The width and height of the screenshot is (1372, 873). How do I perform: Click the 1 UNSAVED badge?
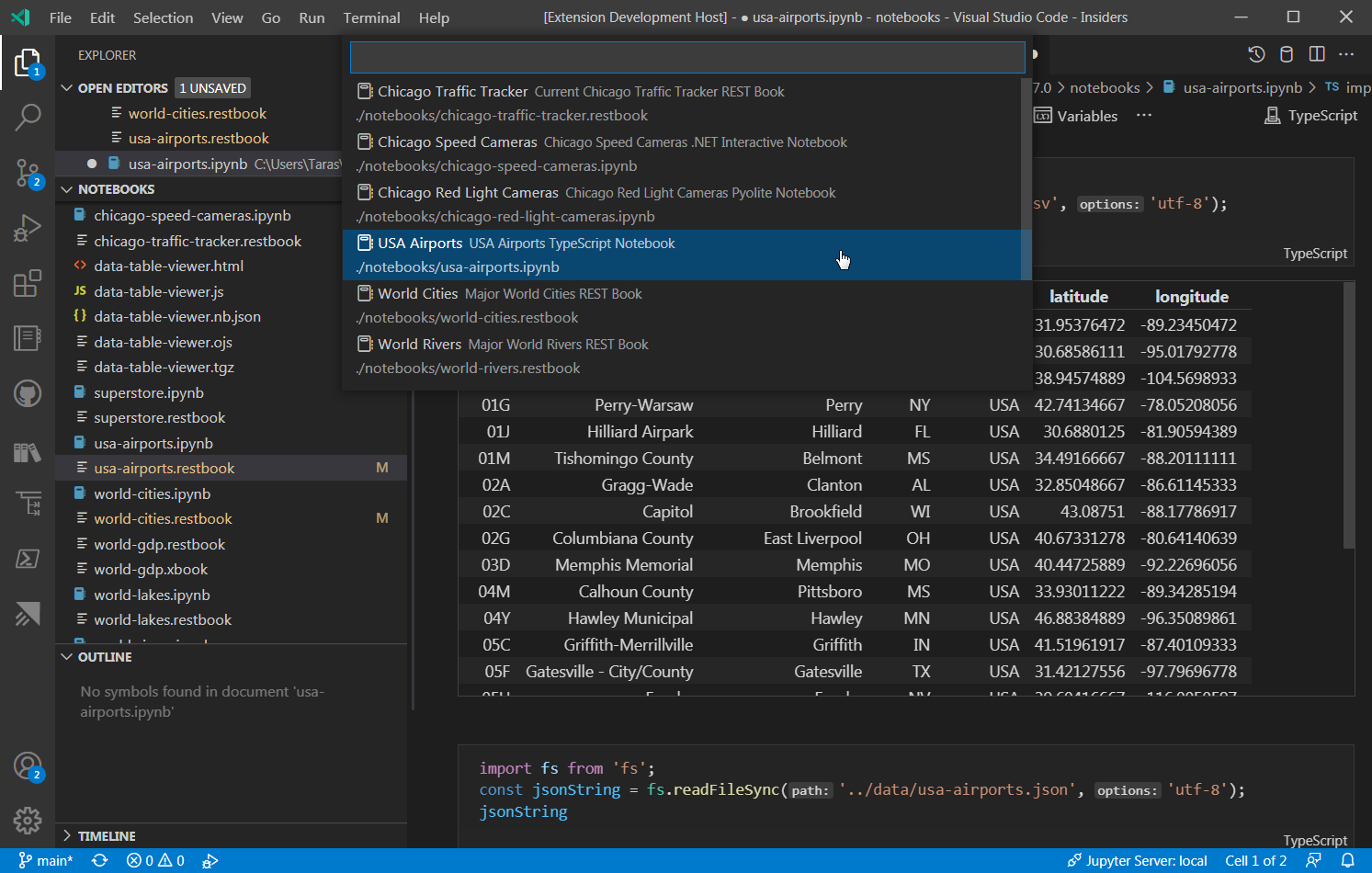tap(212, 88)
